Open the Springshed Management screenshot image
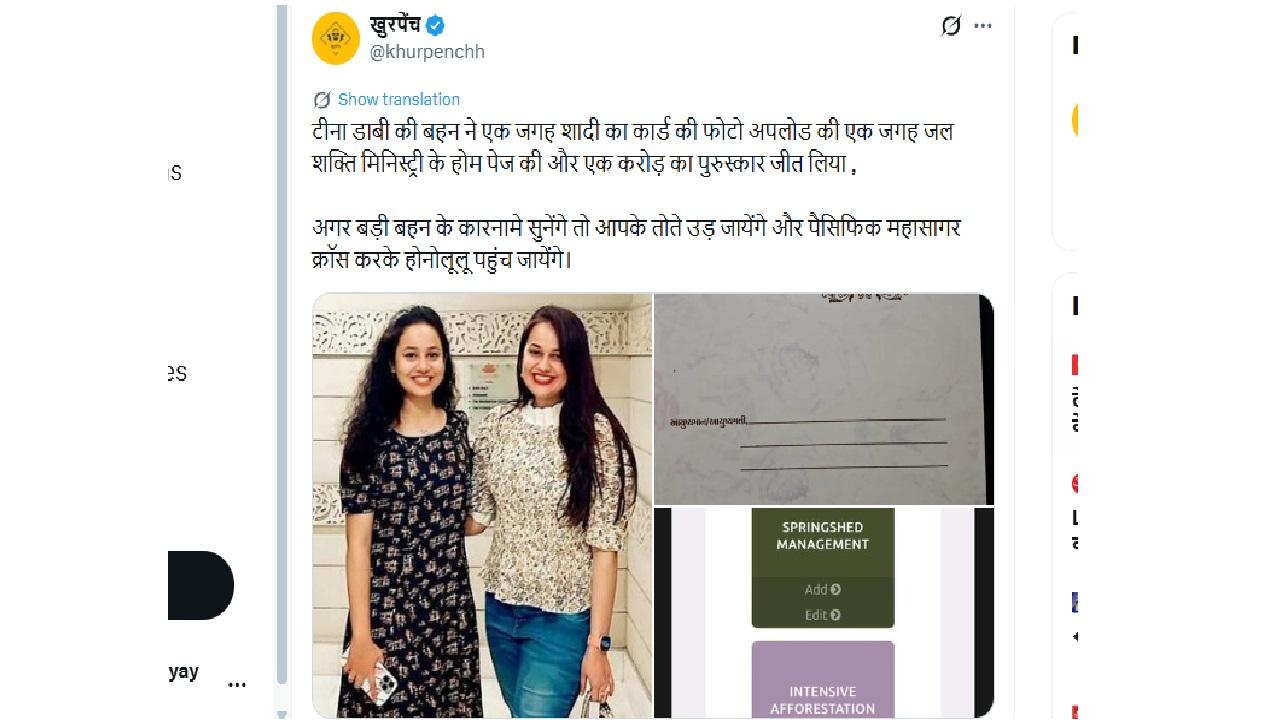This screenshot has width=1280, height=720. [x=824, y=613]
